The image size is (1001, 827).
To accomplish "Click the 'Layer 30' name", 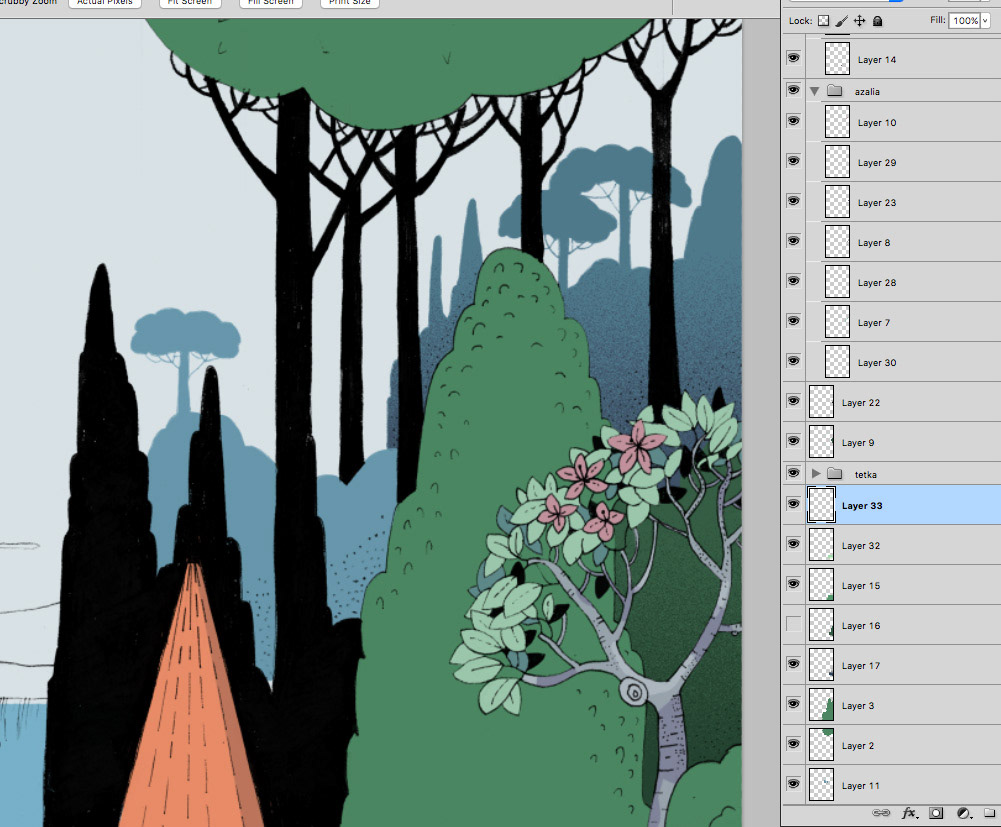I will 877,363.
